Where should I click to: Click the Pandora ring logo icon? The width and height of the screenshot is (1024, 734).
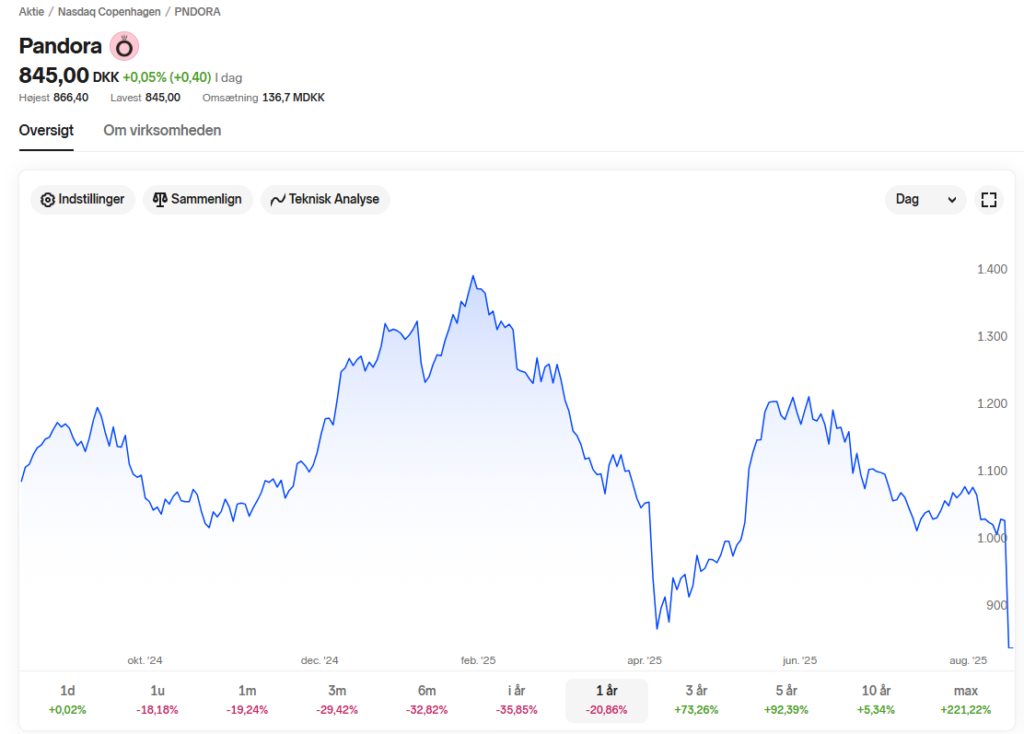coord(124,46)
